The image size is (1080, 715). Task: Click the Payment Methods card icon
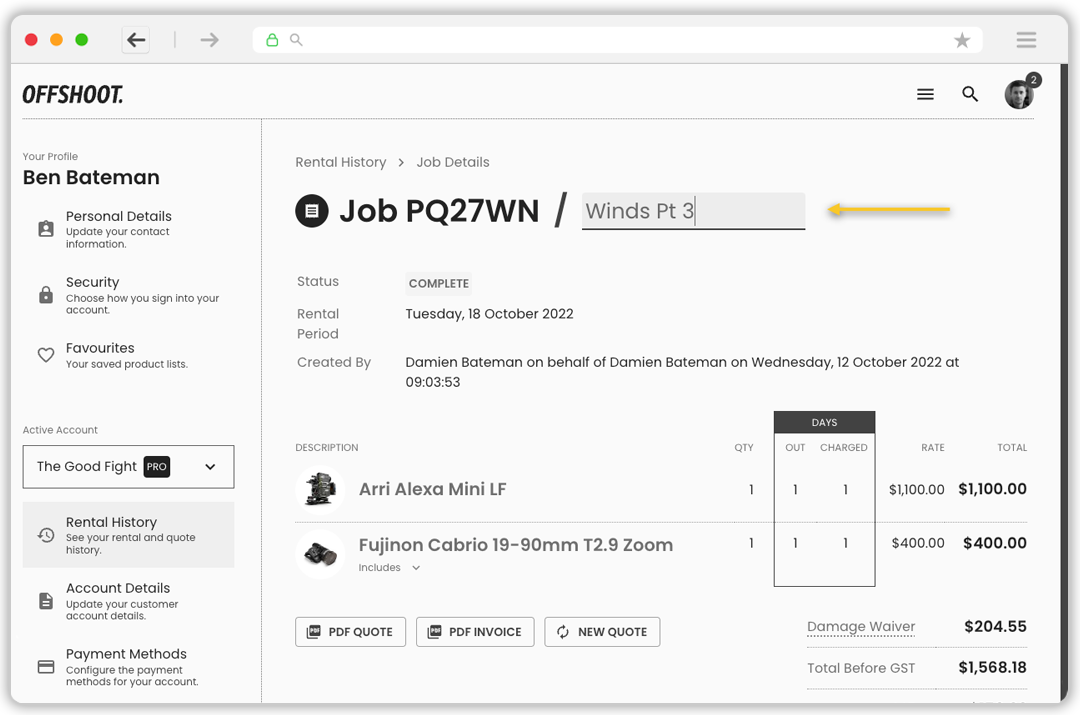point(46,667)
